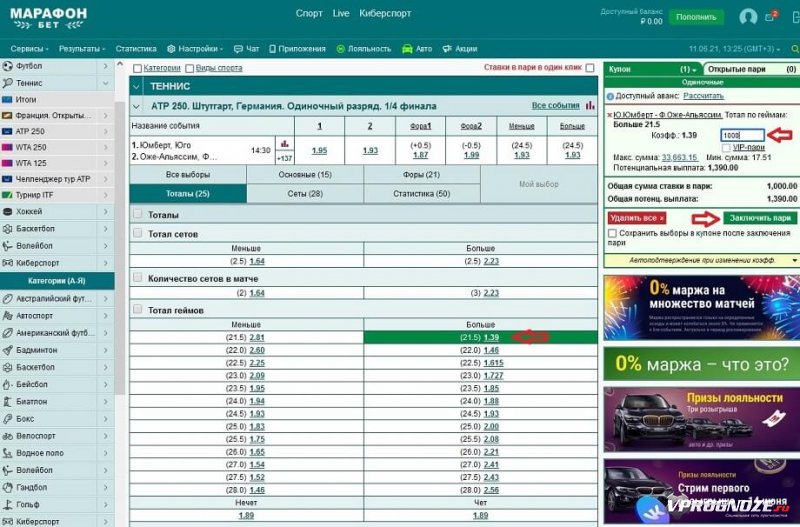800x527 pixels.
Task: Click the Пополнить deposit button
Action: pos(695,17)
